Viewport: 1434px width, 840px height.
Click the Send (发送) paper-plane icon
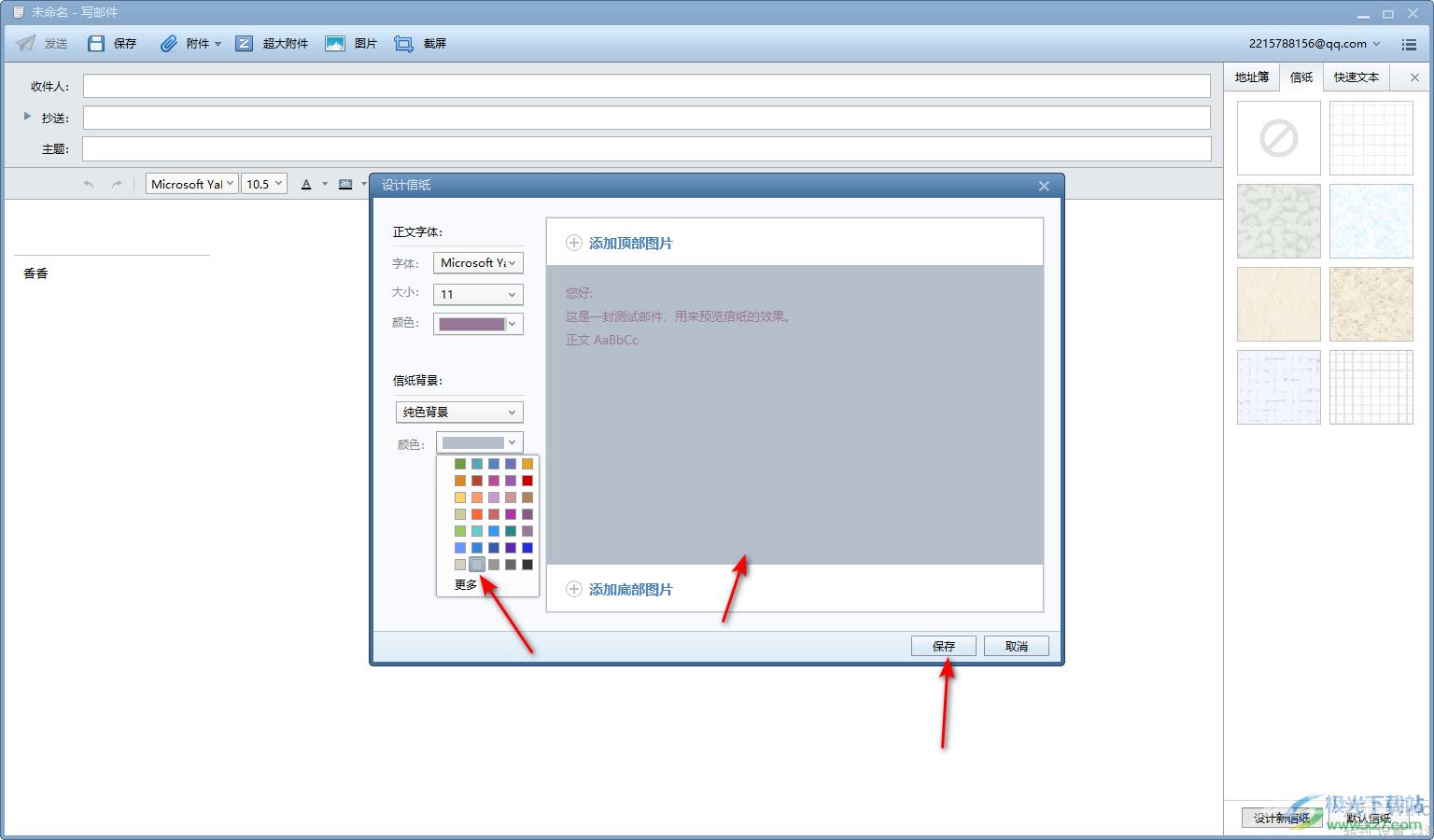click(x=26, y=44)
